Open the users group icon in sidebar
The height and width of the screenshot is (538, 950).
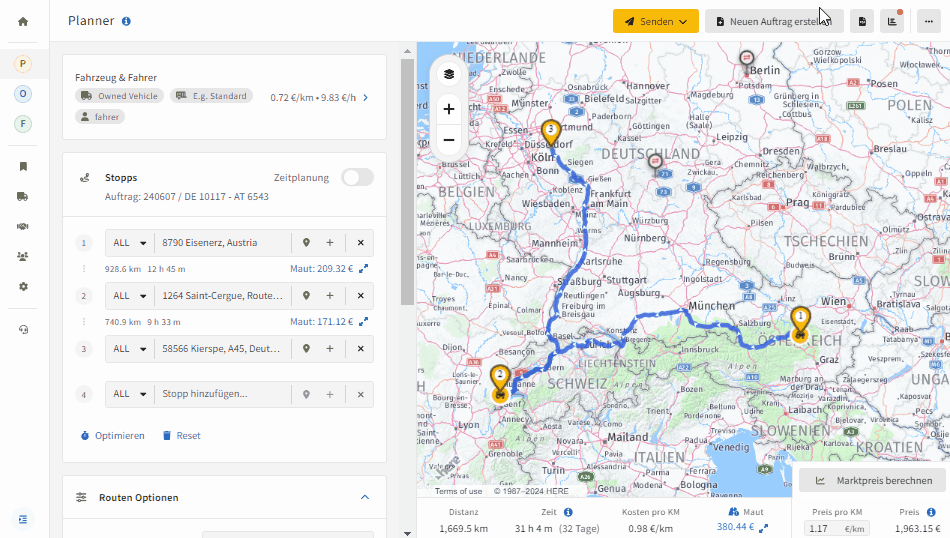pyautogui.click(x=23, y=256)
